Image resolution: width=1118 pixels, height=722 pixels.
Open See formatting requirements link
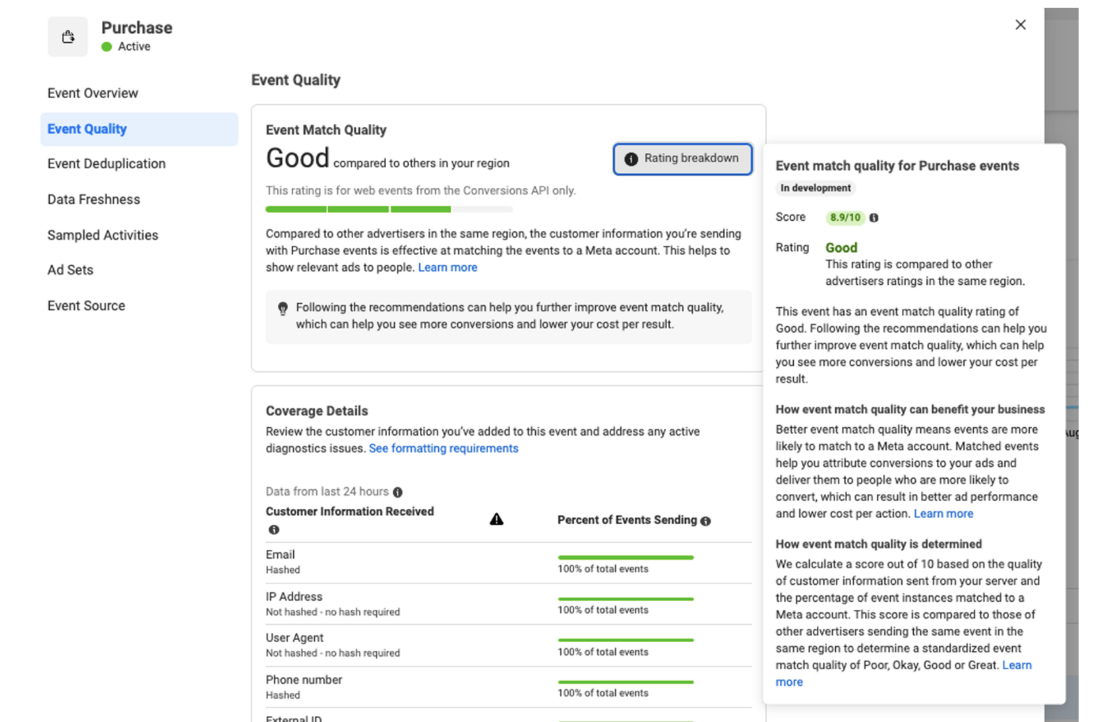coord(443,448)
